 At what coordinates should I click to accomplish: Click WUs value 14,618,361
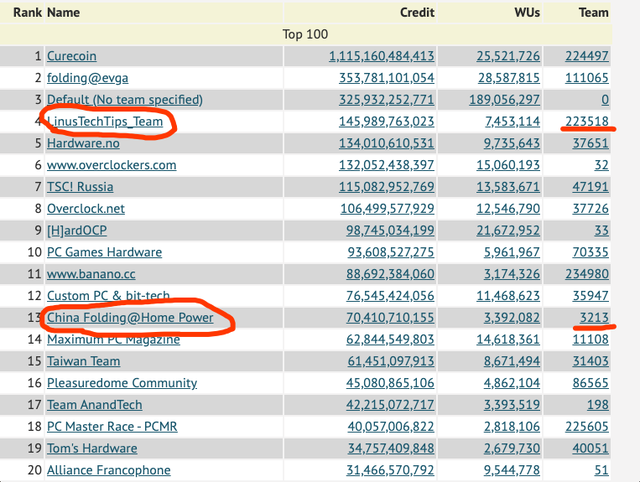pos(508,339)
